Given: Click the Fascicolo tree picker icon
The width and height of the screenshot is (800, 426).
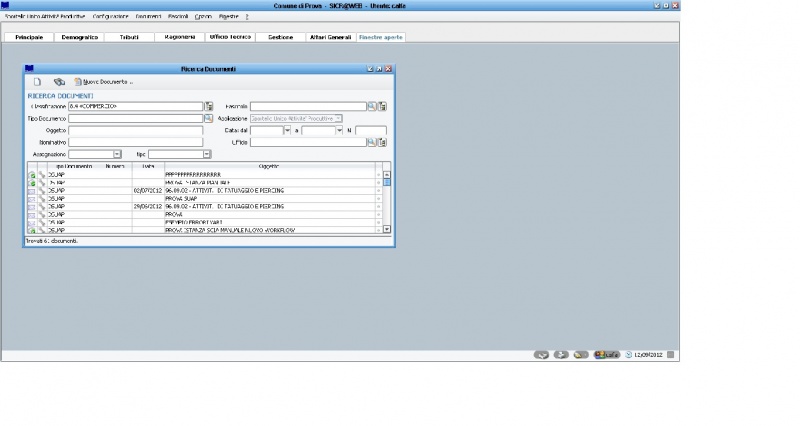Looking at the screenshot, I should (382, 106).
